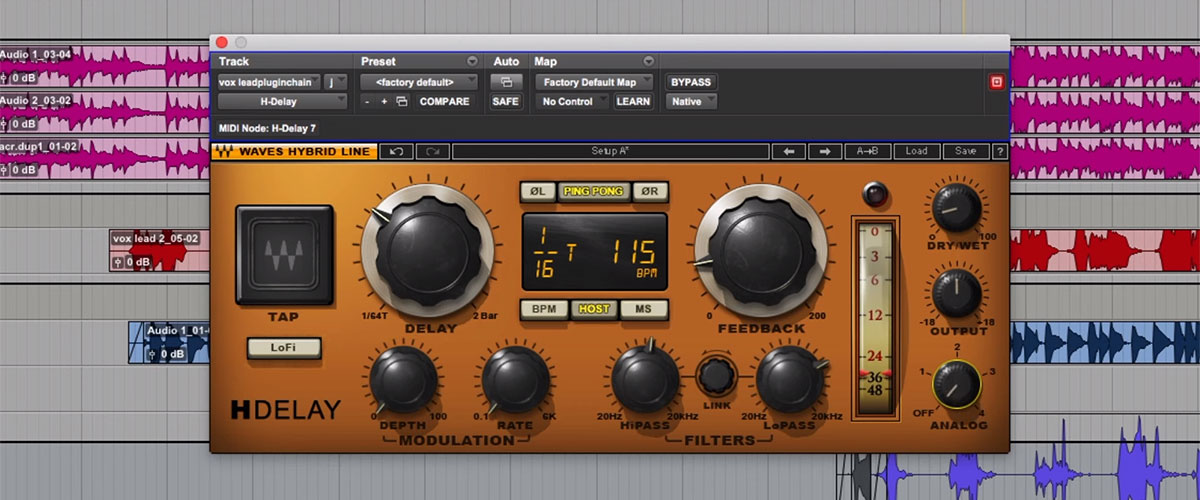Select next preset with plus button

pyautogui.click(x=384, y=101)
